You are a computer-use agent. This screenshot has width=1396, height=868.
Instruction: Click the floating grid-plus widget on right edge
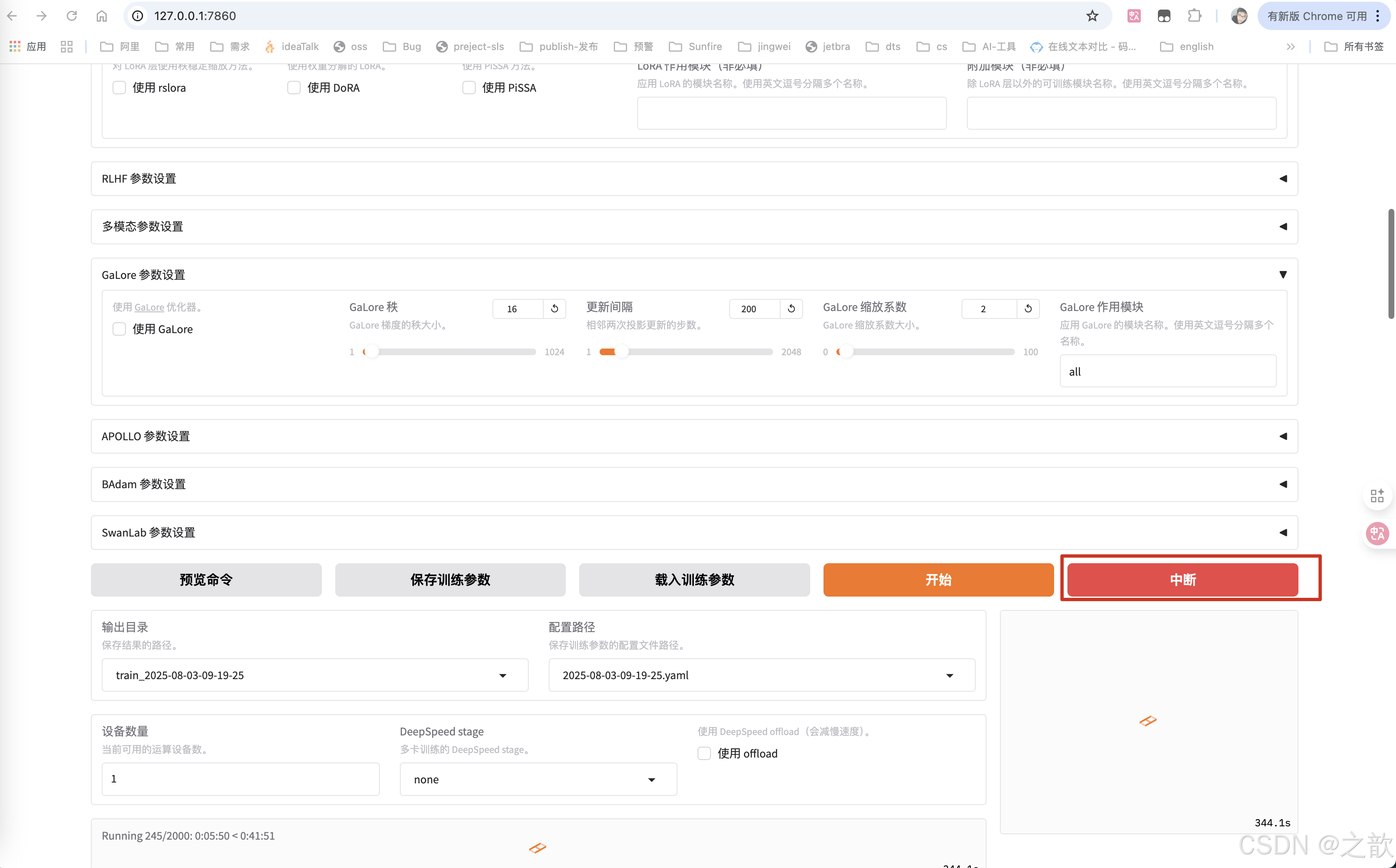[1377, 495]
